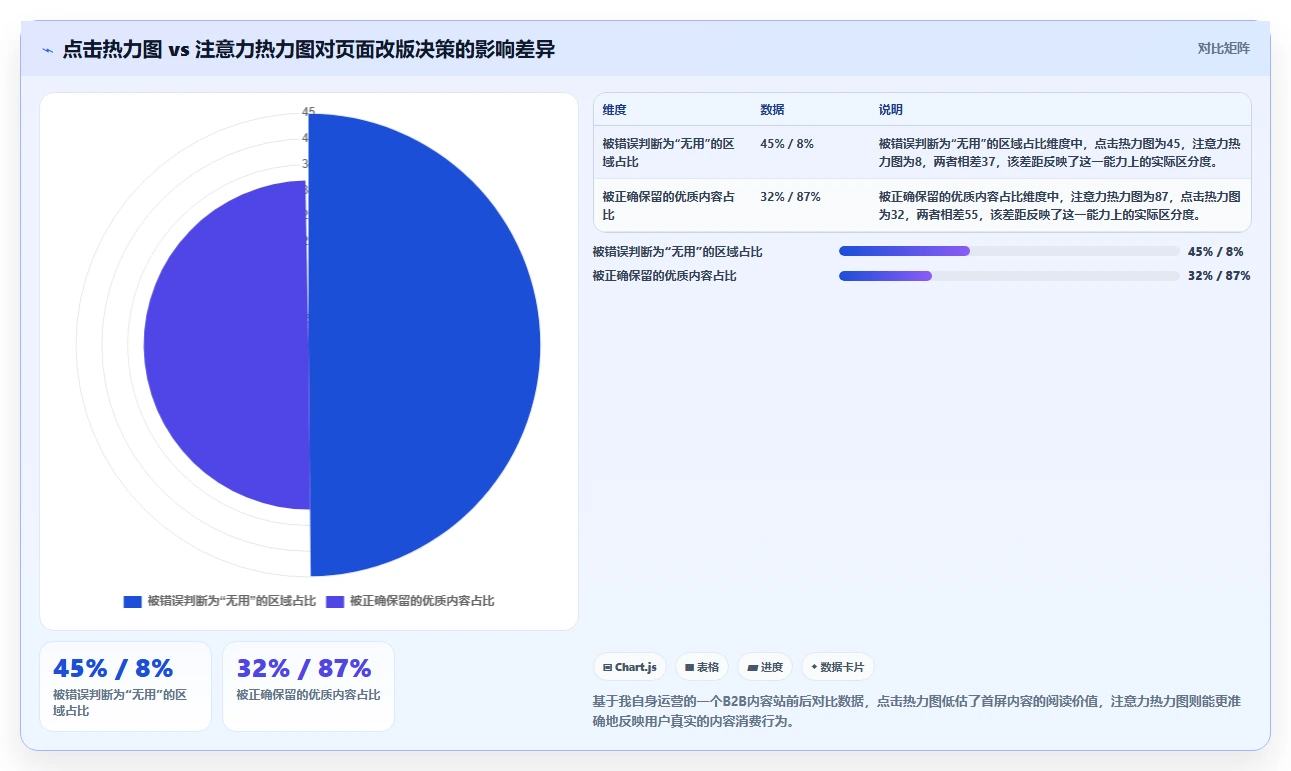Click the lightning icon beside the title
The height and width of the screenshot is (771, 1291).
[x=47, y=50]
